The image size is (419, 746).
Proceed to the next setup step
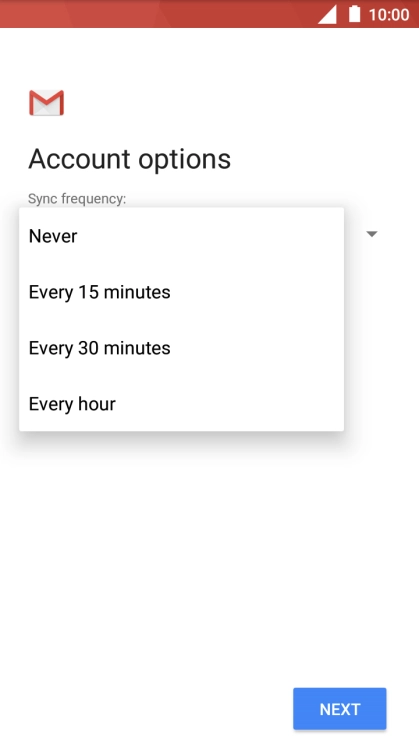pos(340,708)
